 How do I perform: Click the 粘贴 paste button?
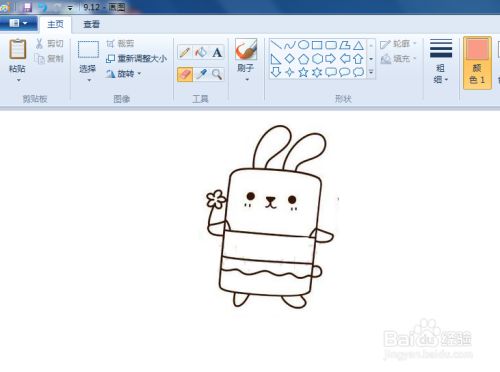point(17,55)
